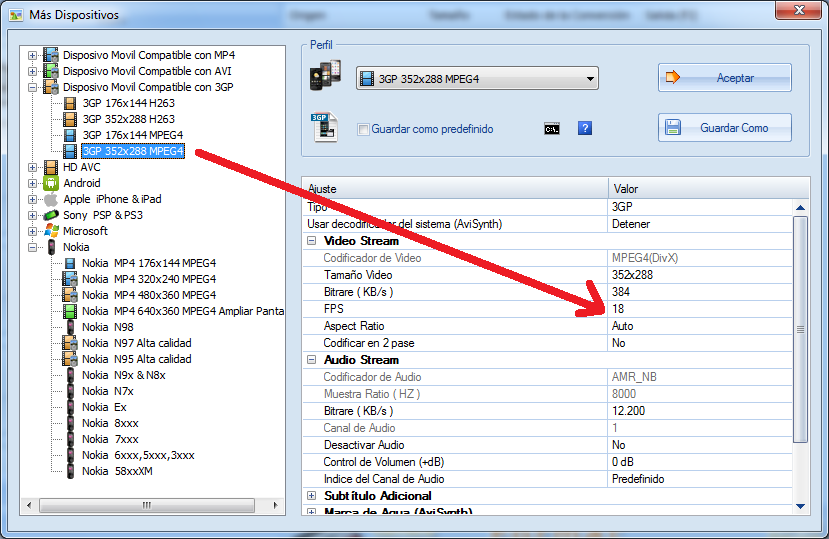Viewport: 829px width, 539px height.
Task: Click device tree horizontal scroll right arrow
Action: [275, 505]
